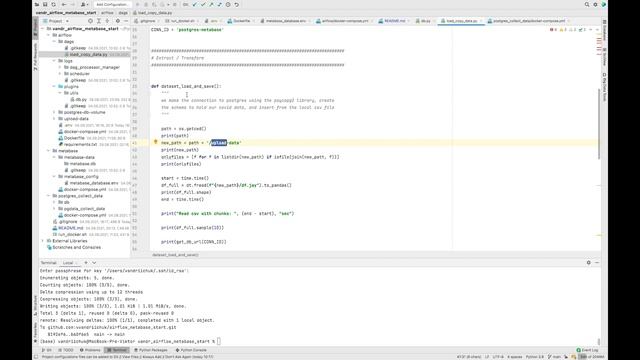640x360 pixels.
Task: Click the Expand All icon in Project panel
Action: point(99,21)
